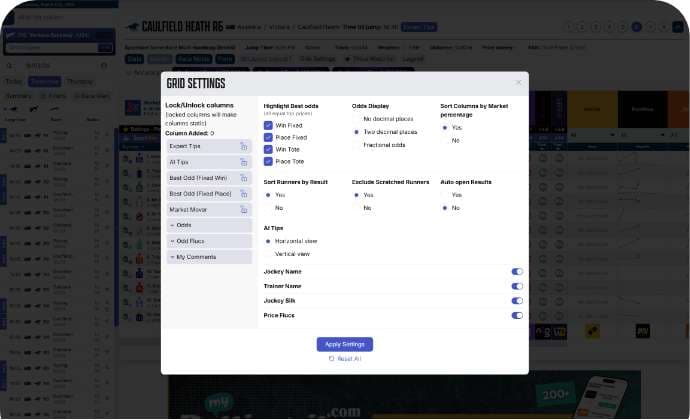Open the Legend link in background page

[x=413, y=59]
